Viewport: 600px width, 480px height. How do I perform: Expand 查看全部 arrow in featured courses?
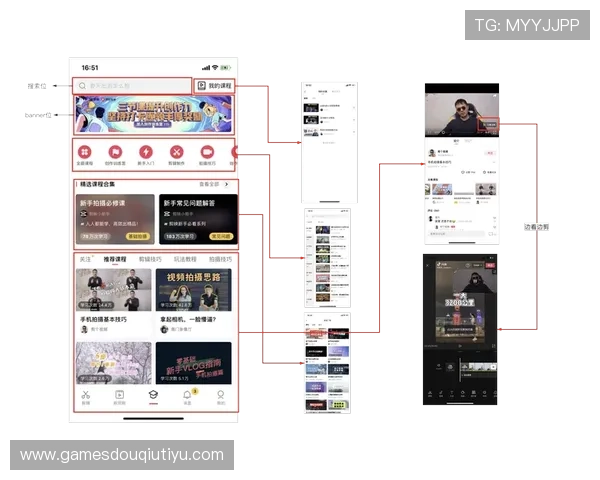(x=226, y=185)
